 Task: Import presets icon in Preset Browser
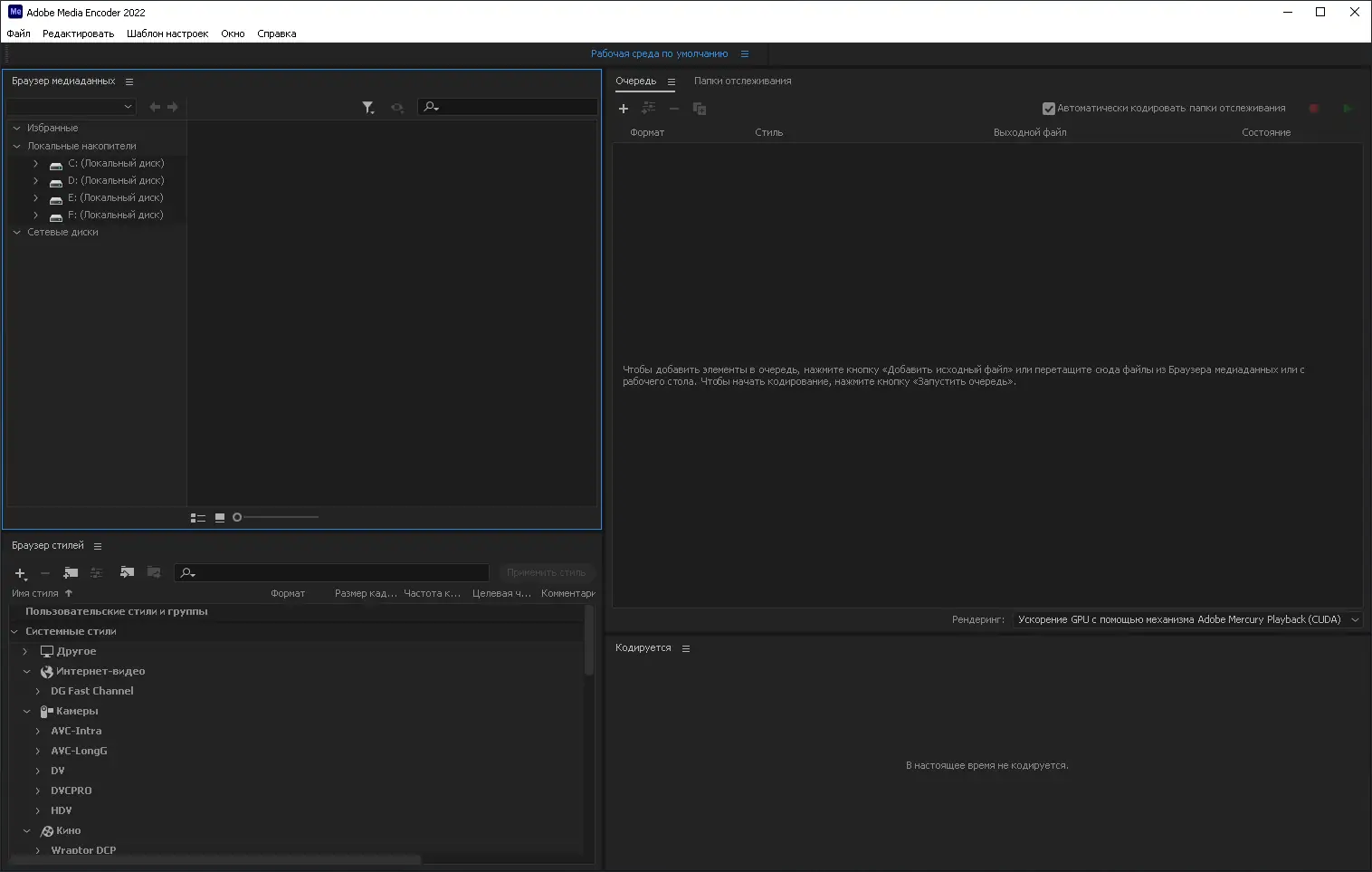click(127, 572)
